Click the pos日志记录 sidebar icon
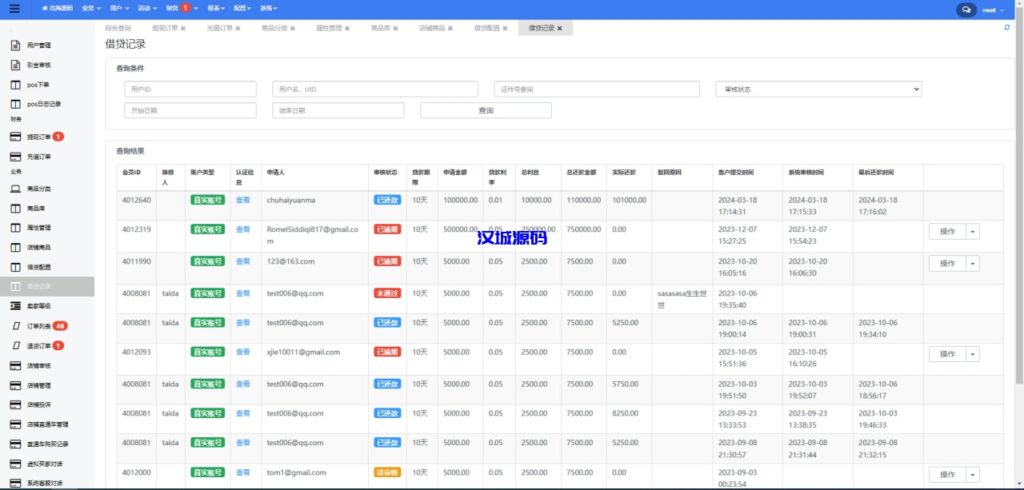The image size is (1024, 490). point(16,105)
